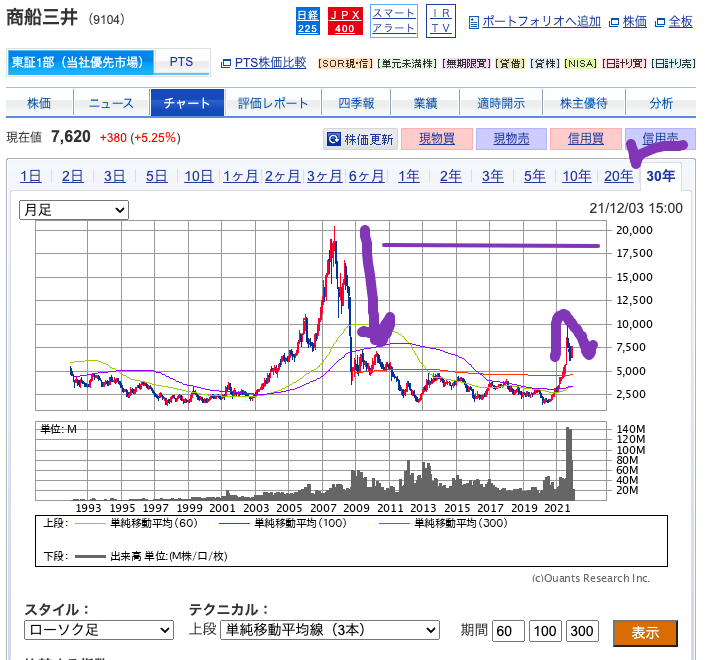Click the 信用買 button
This screenshot has height=660, width=706.
point(585,139)
